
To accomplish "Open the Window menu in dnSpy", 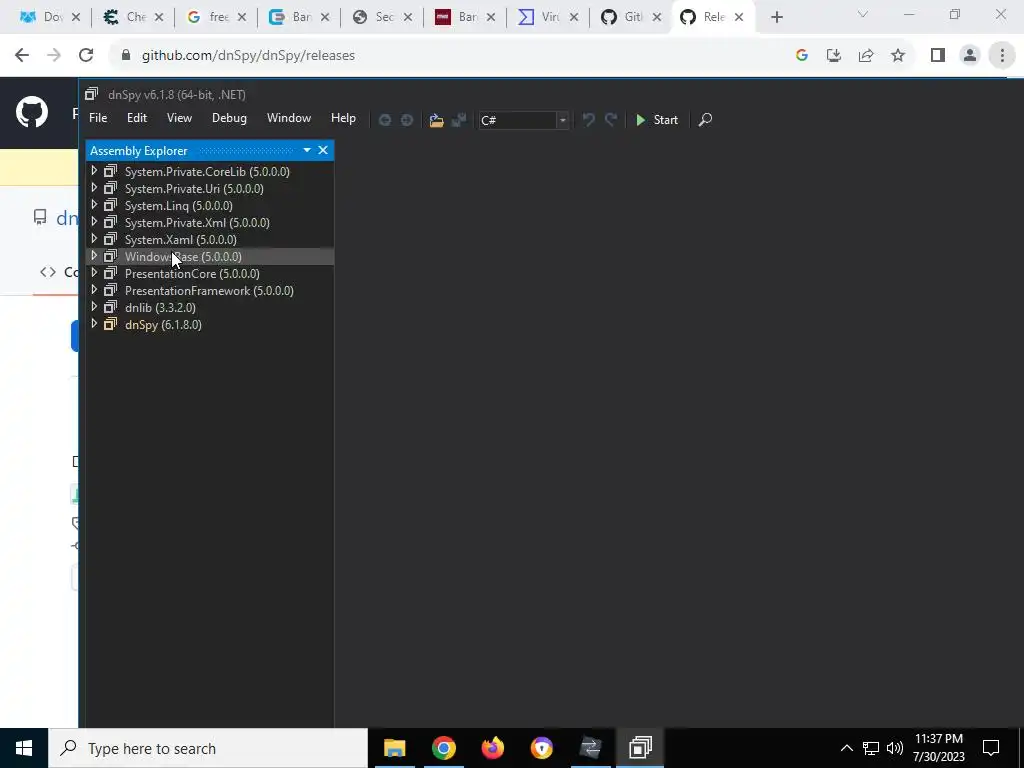I will click(289, 118).
